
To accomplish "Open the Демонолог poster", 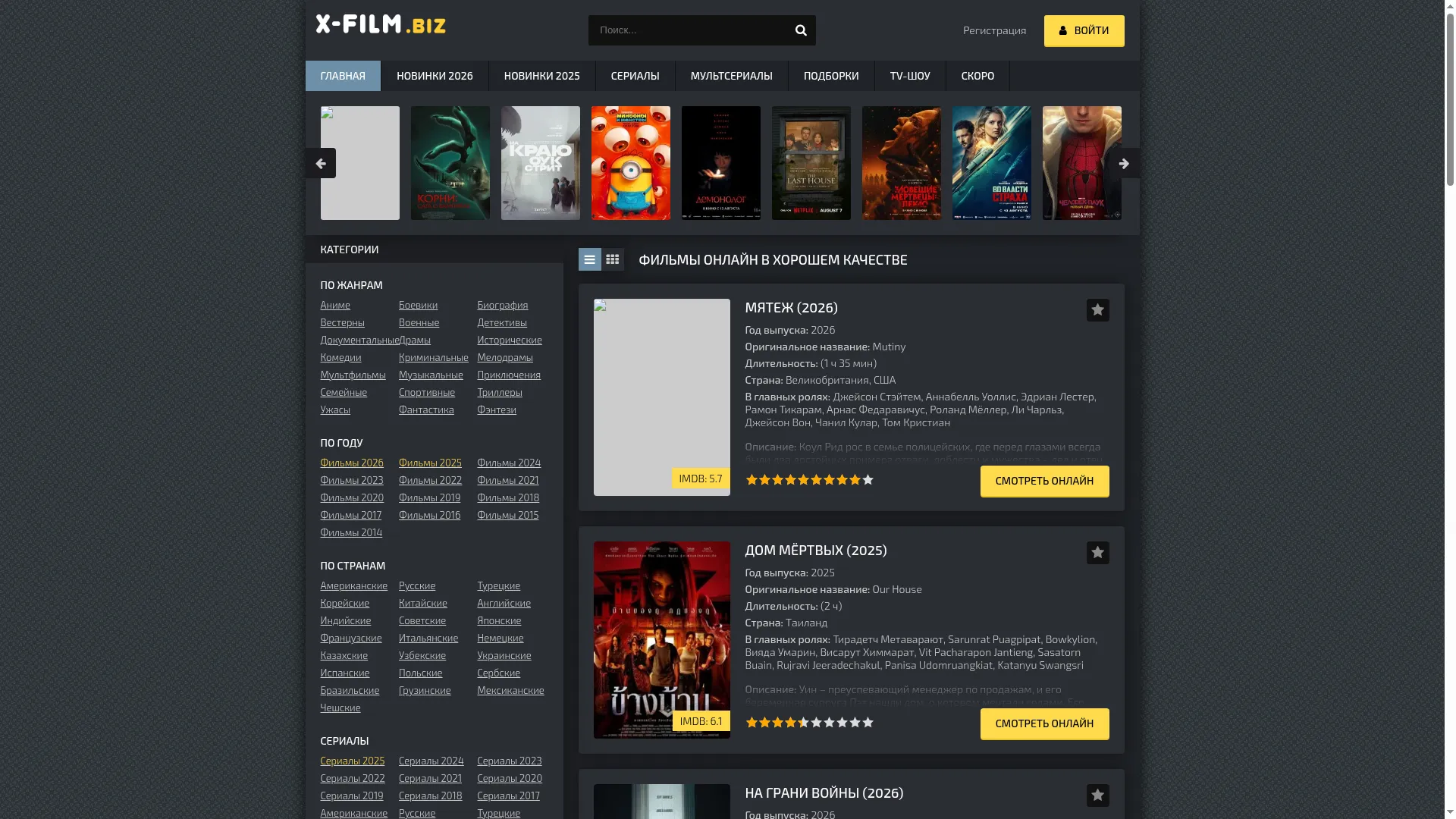I will (x=721, y=163).
